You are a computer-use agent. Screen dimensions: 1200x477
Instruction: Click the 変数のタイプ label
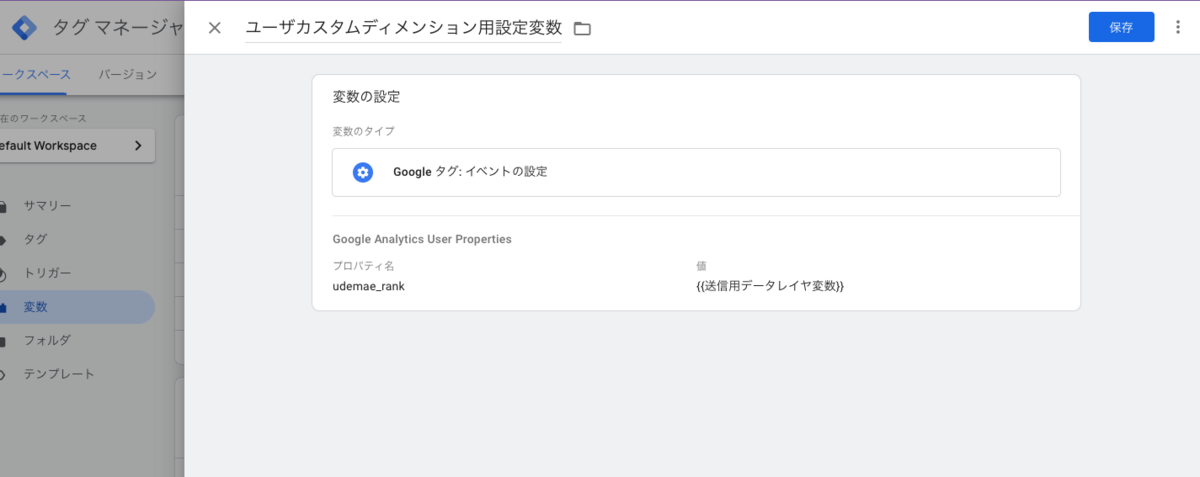363,131
